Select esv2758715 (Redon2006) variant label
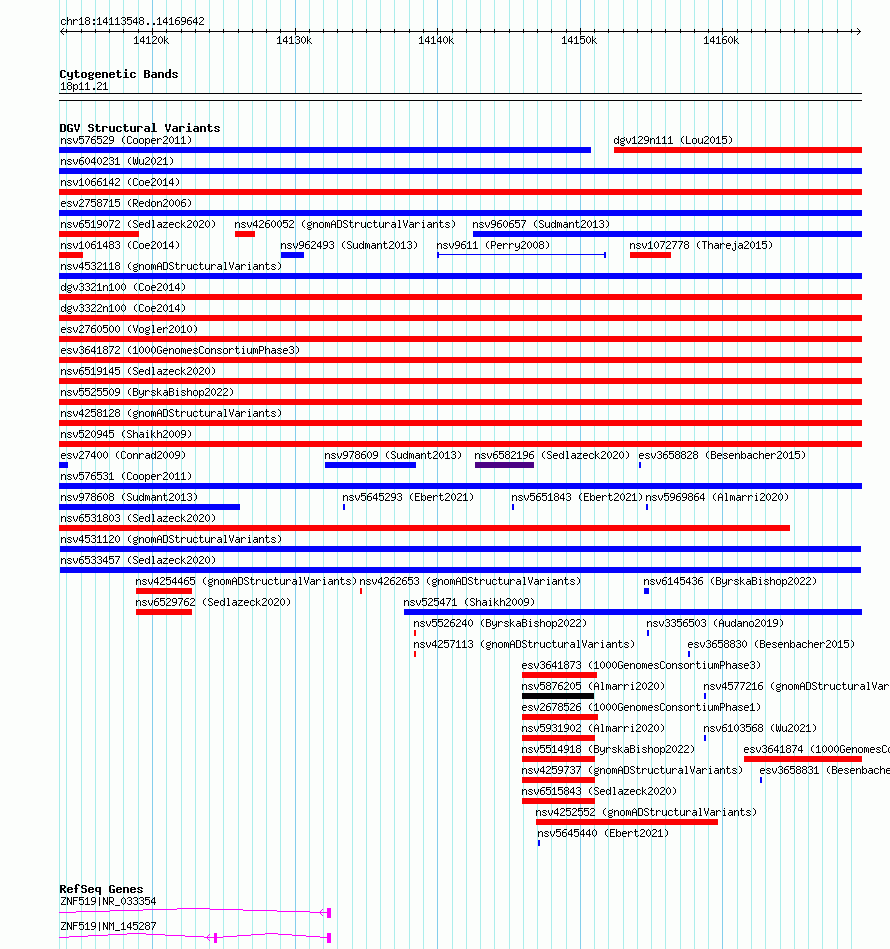This screenshot has height=949, width=890. [x=126, y=203]
